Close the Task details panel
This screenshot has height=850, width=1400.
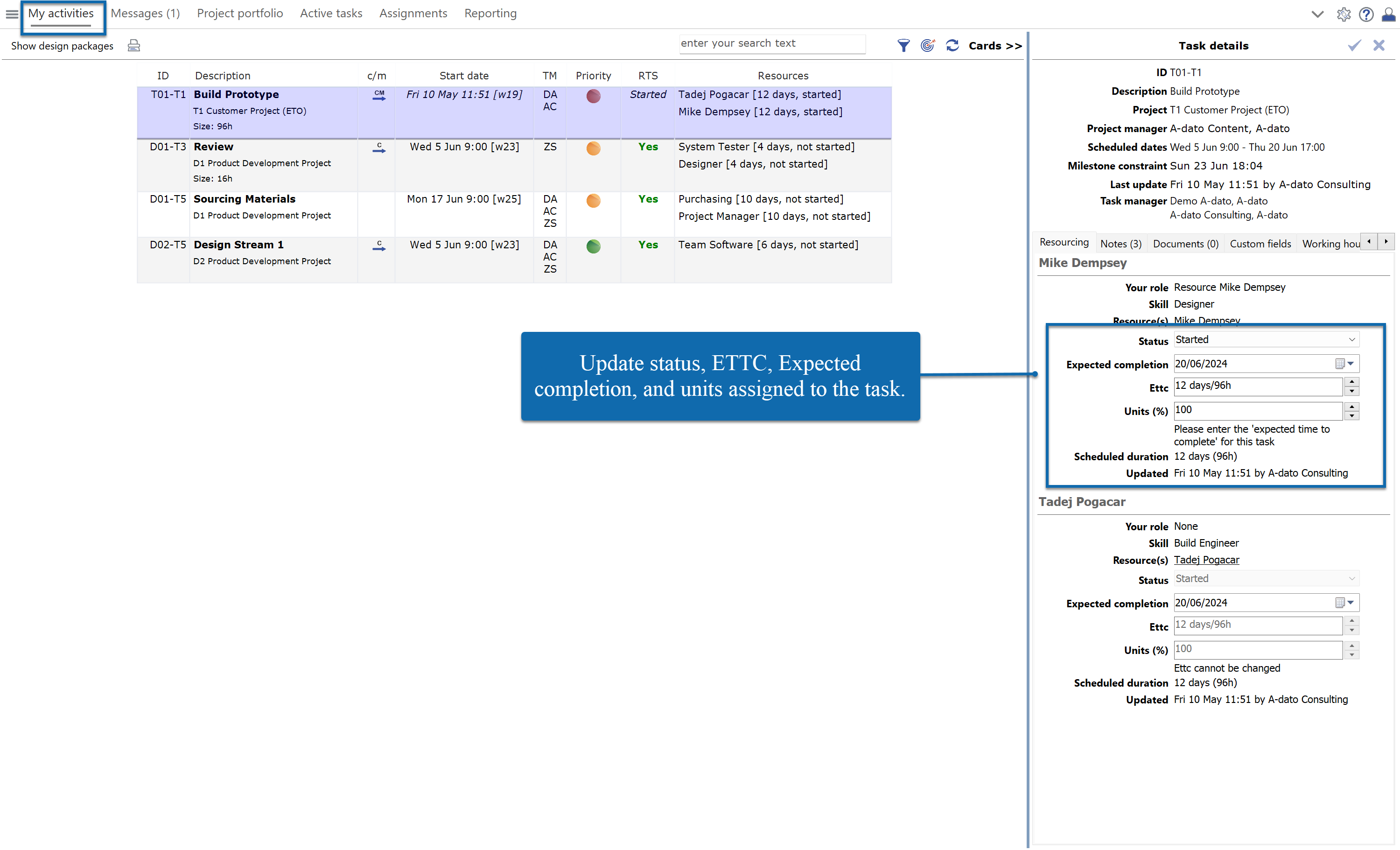click(1379, 45)
